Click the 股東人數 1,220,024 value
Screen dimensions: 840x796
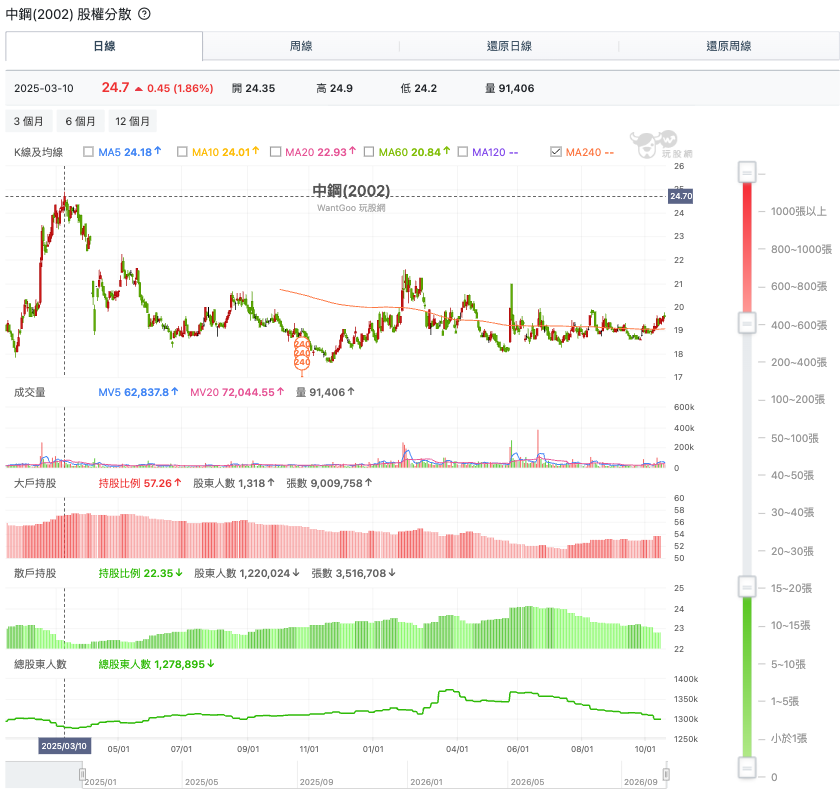coord(246,573)
